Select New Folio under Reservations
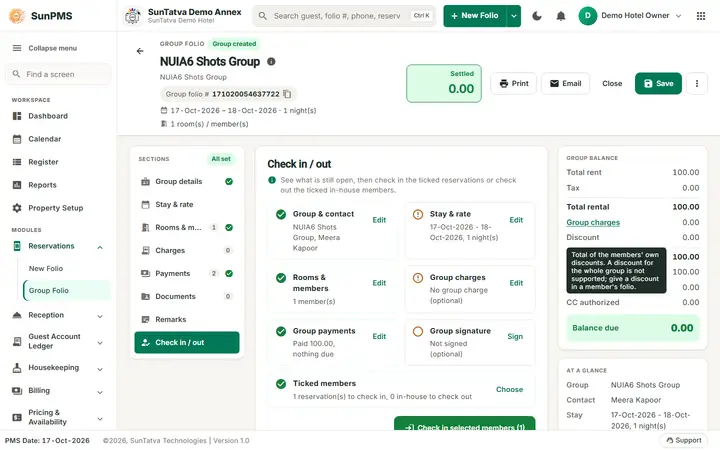This screenshot has width=720, height=450. click(46, 269)
